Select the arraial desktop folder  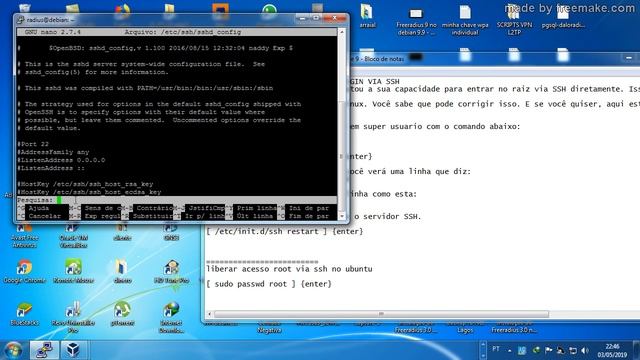pyautogui.click(x=367, y=16)
